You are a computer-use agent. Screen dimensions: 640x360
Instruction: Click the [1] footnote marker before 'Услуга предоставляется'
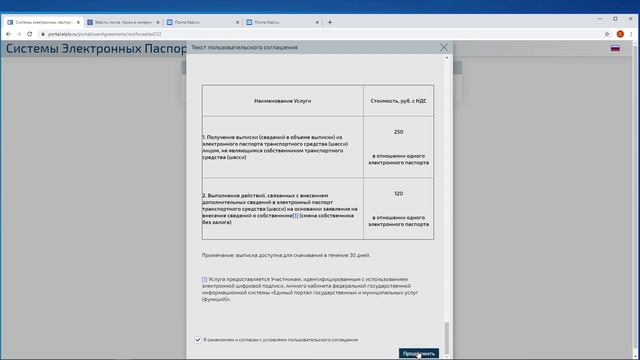[204, 279]
